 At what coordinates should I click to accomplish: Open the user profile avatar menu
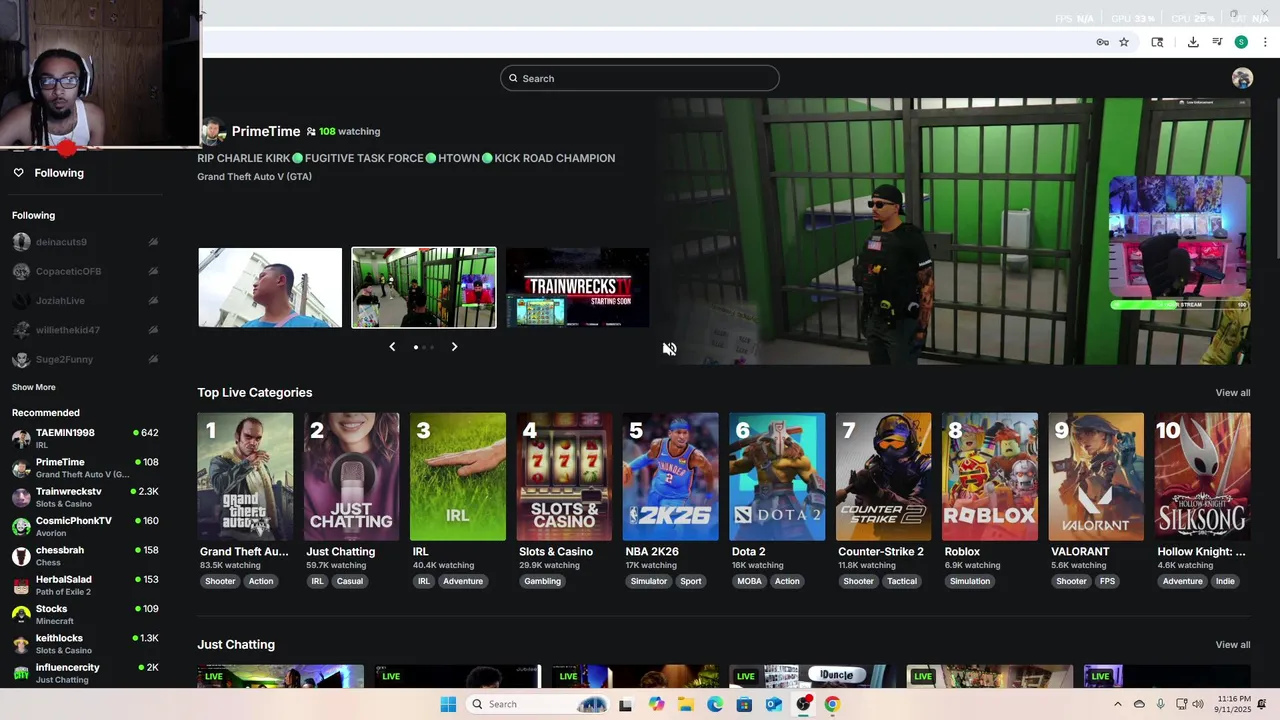(x=1242, y=78)
